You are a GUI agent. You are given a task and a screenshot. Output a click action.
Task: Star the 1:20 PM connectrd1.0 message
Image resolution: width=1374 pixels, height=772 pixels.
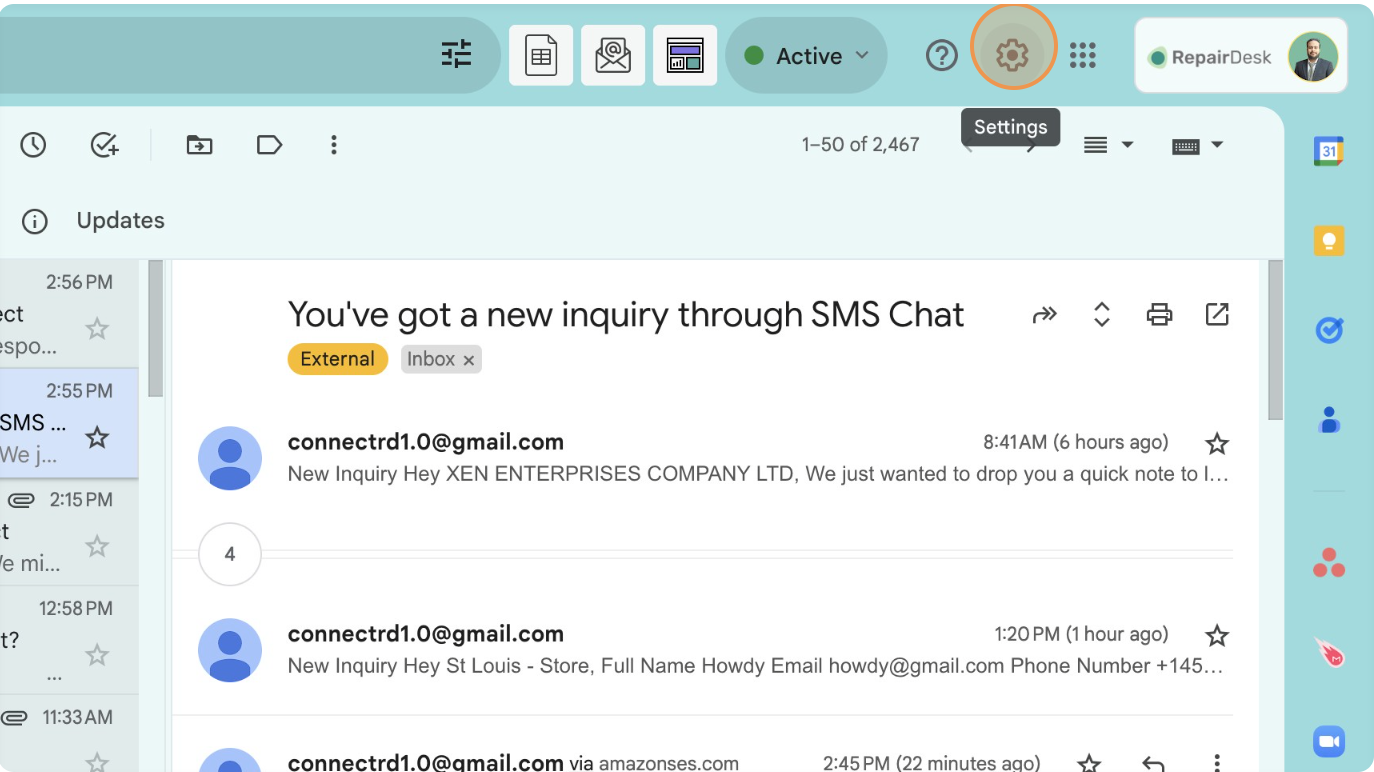tap(1216, 635)
